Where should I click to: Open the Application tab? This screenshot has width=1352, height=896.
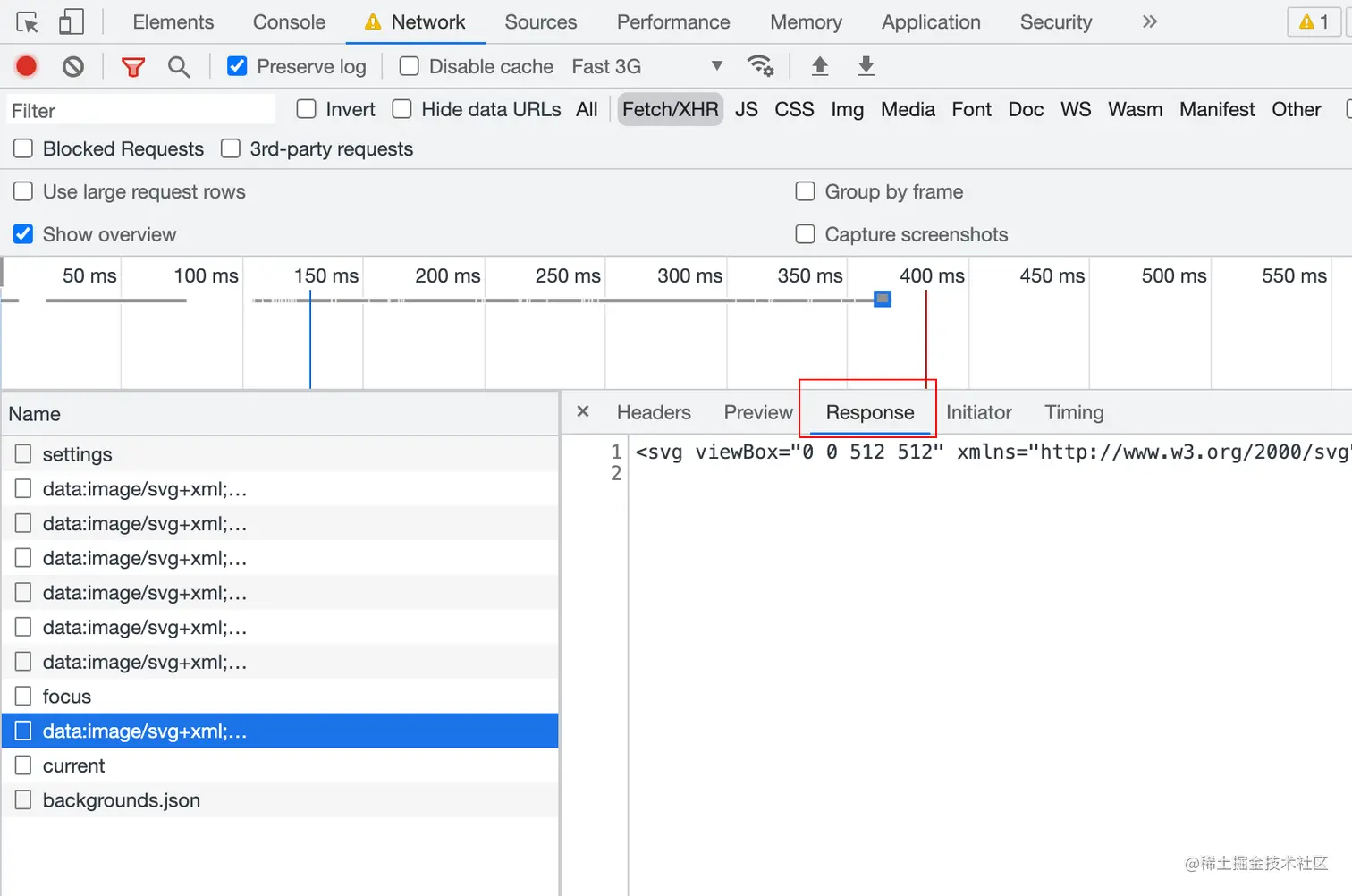coord(931,22)
